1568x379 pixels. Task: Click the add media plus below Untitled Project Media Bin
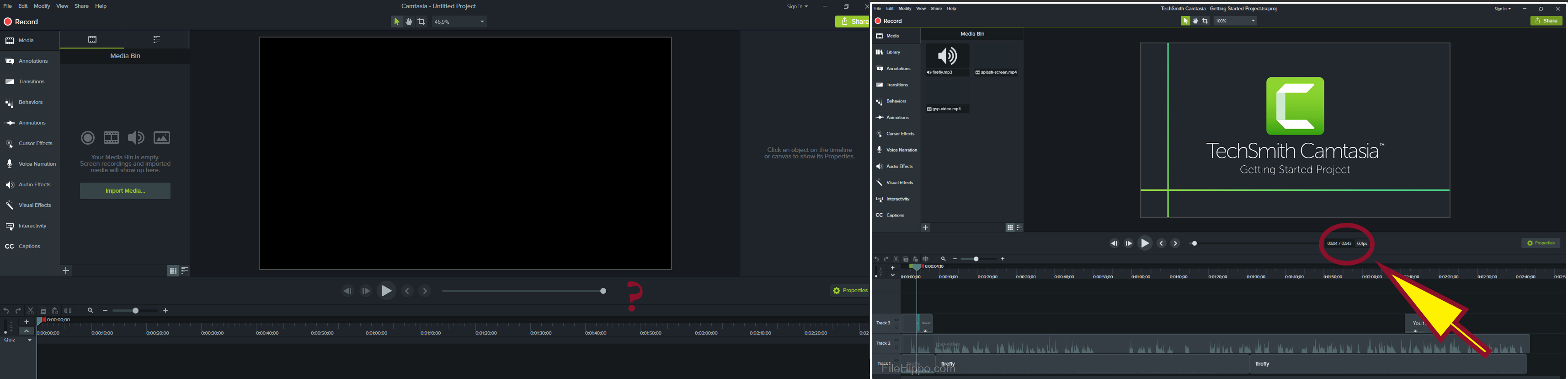coord(66,271)
